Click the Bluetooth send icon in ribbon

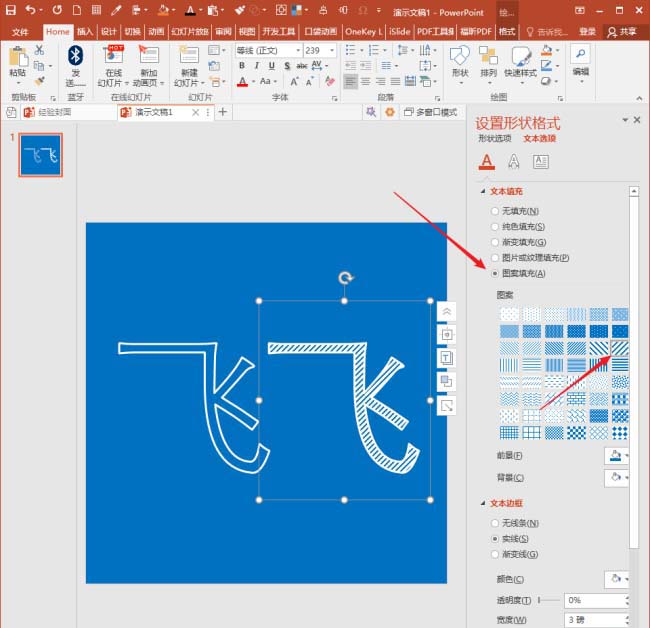tap(75, 55)
